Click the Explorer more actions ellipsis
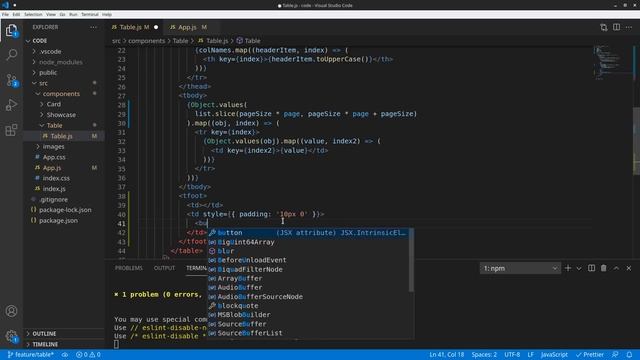Screen dimensions: 640x360 (93, 27)
